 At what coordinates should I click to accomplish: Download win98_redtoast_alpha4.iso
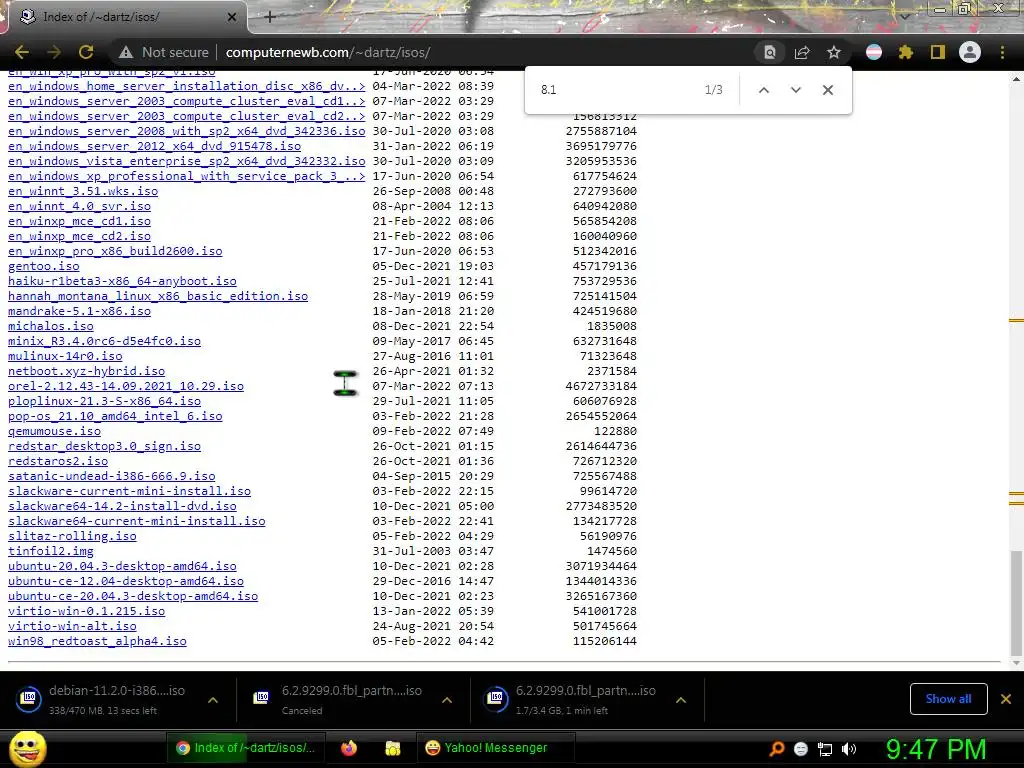97,641
